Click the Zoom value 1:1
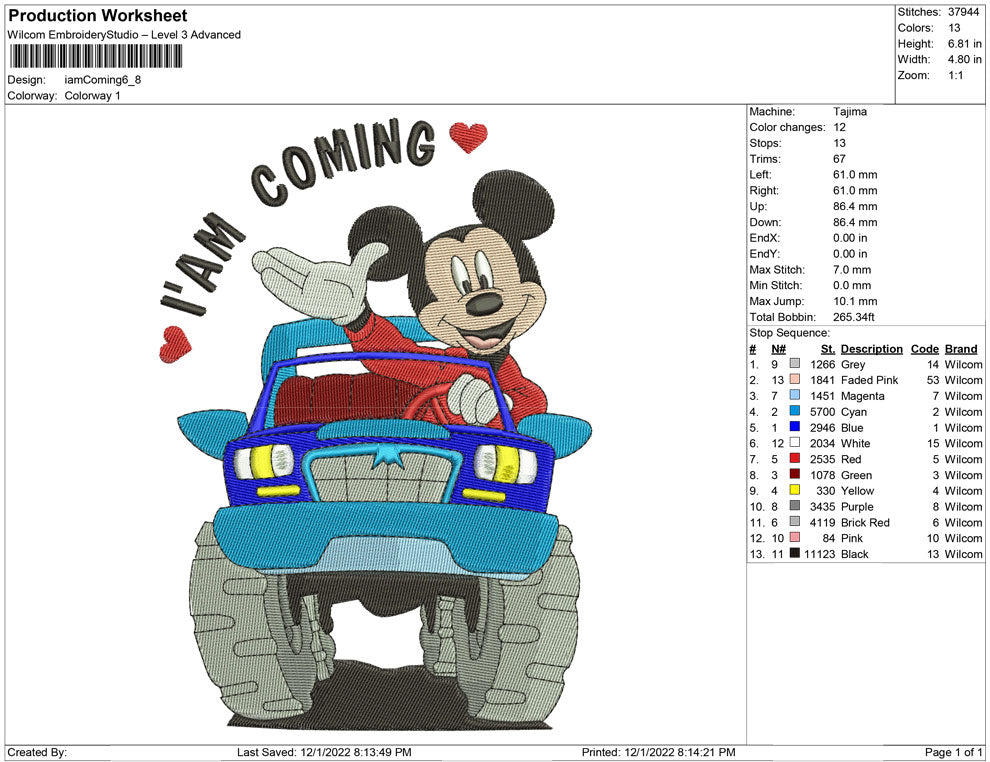 pyautogui.click(x=955, y=75)
